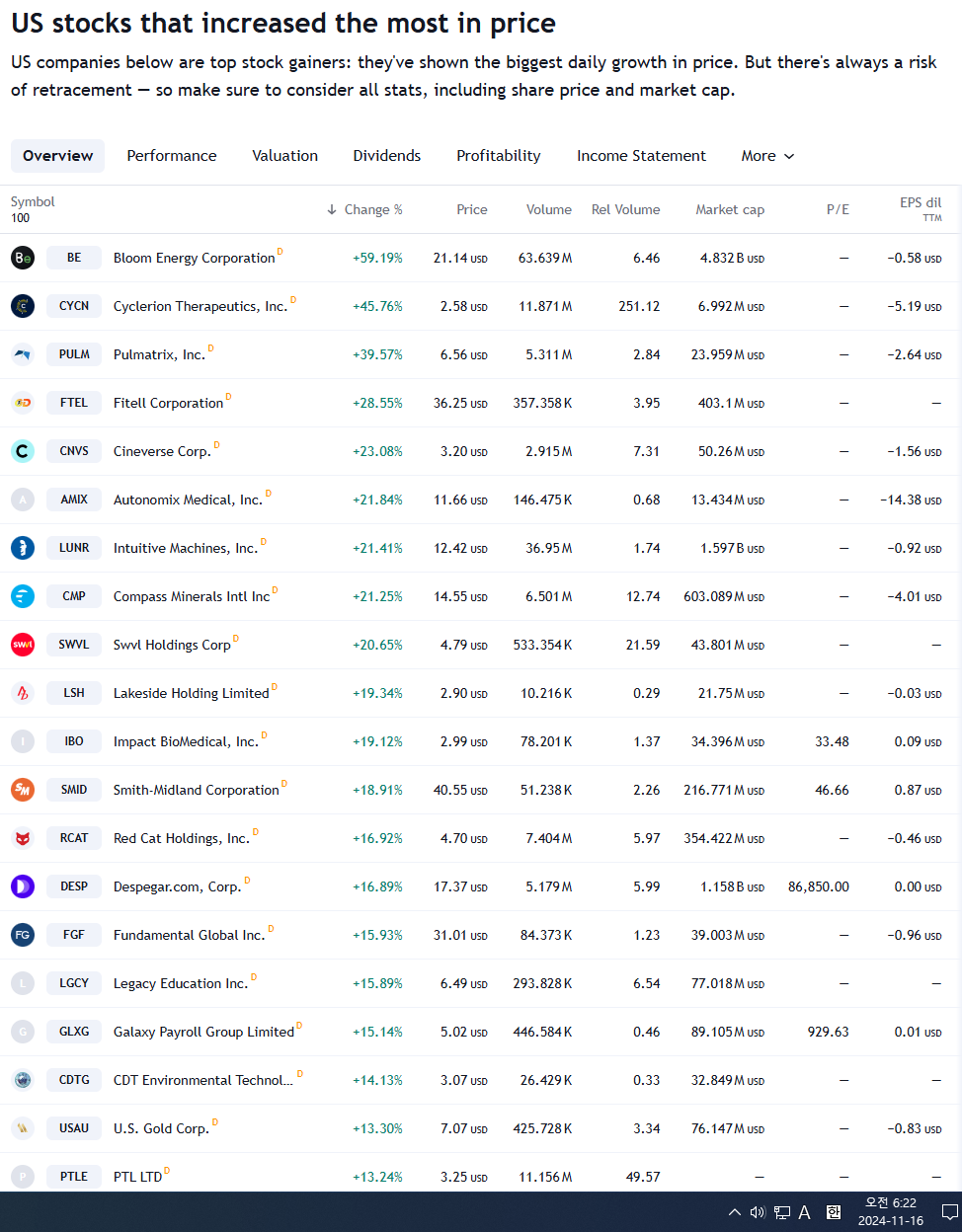Click the Legacy Education logo icon
Image resolution: width=962 pixels, height=1232 pixels.
pyautogui.click(x=23, y=983)
